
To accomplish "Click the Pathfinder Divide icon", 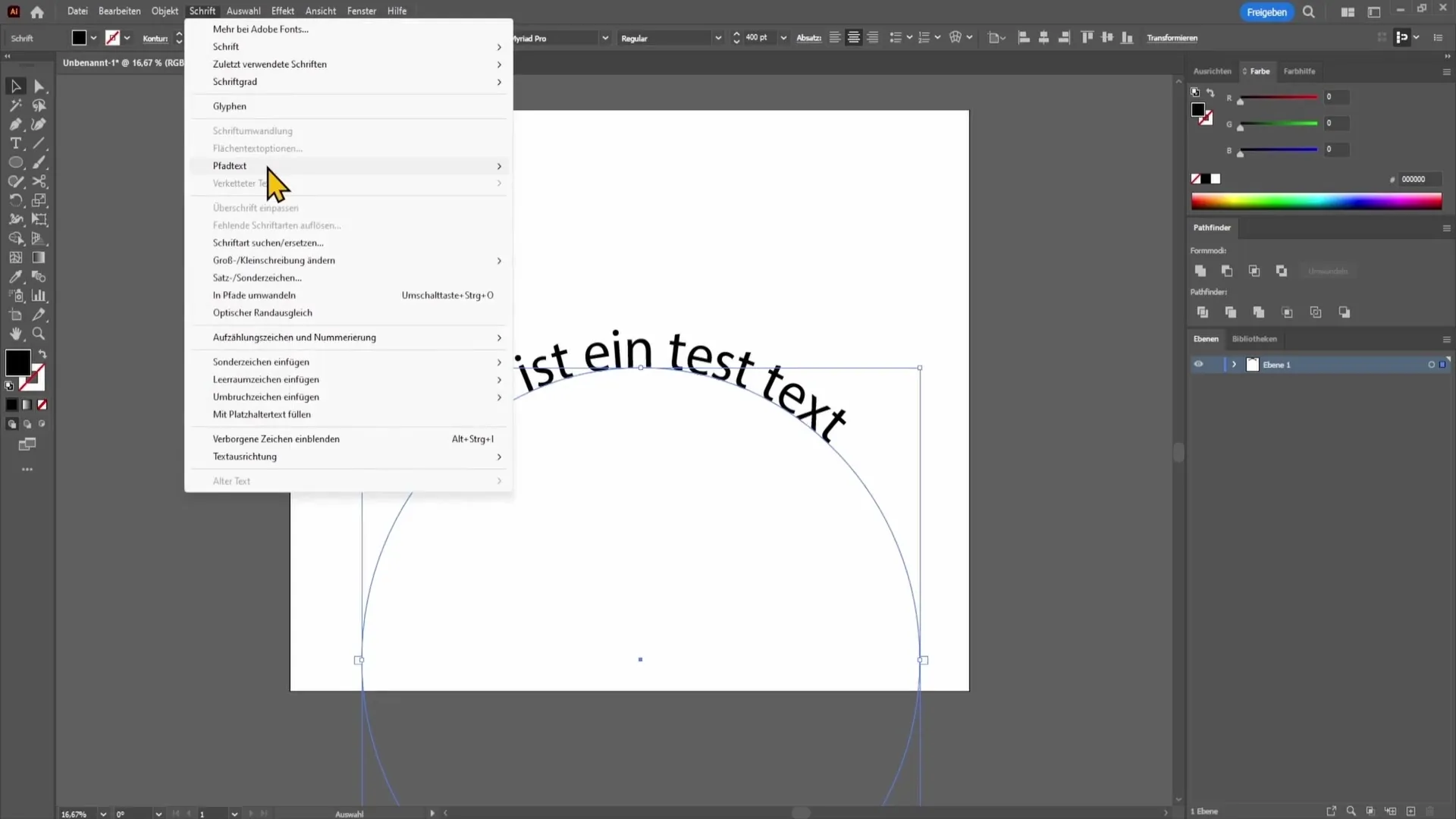I will point(1203,312).
